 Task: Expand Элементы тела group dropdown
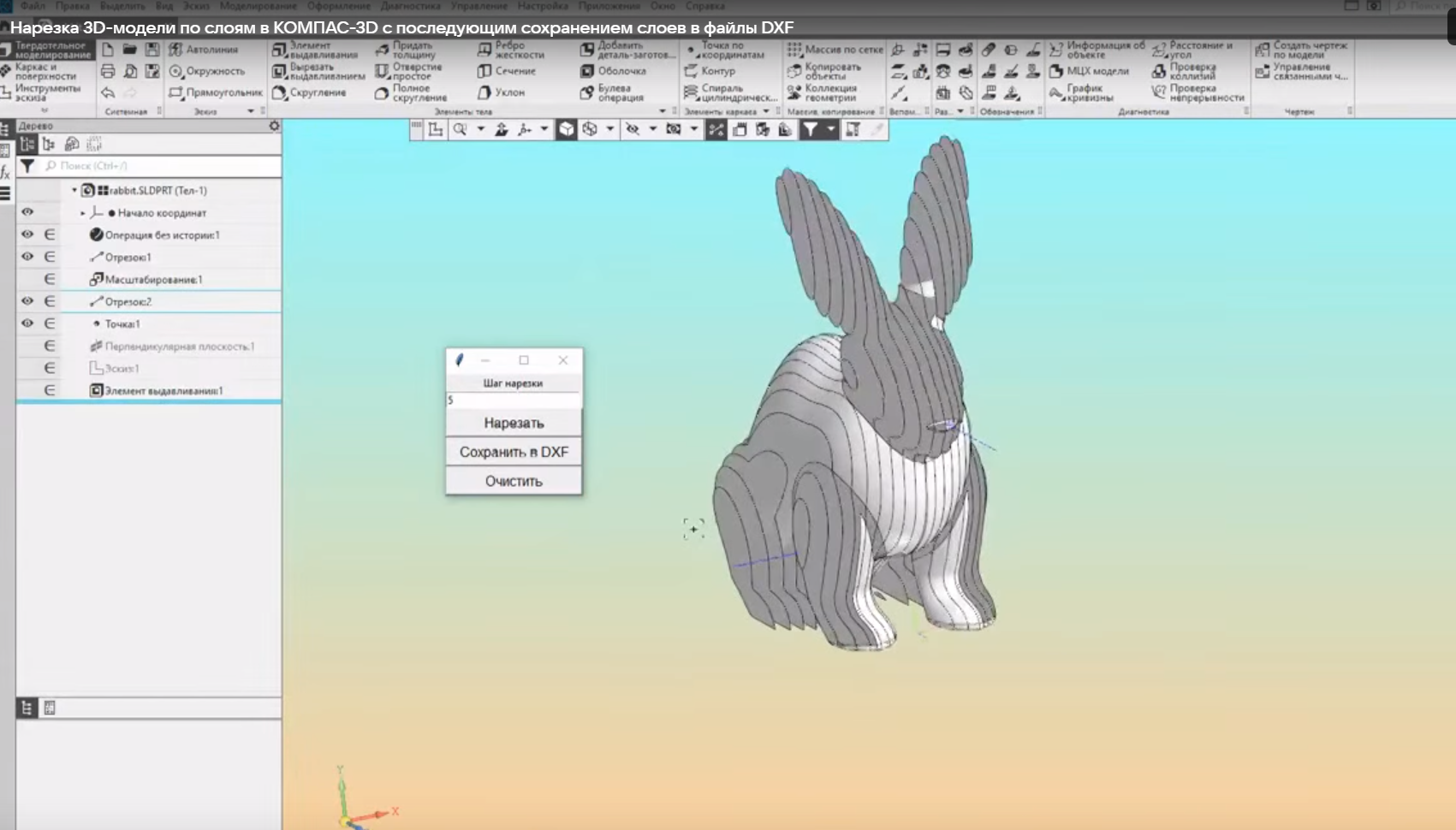(663, 111)
